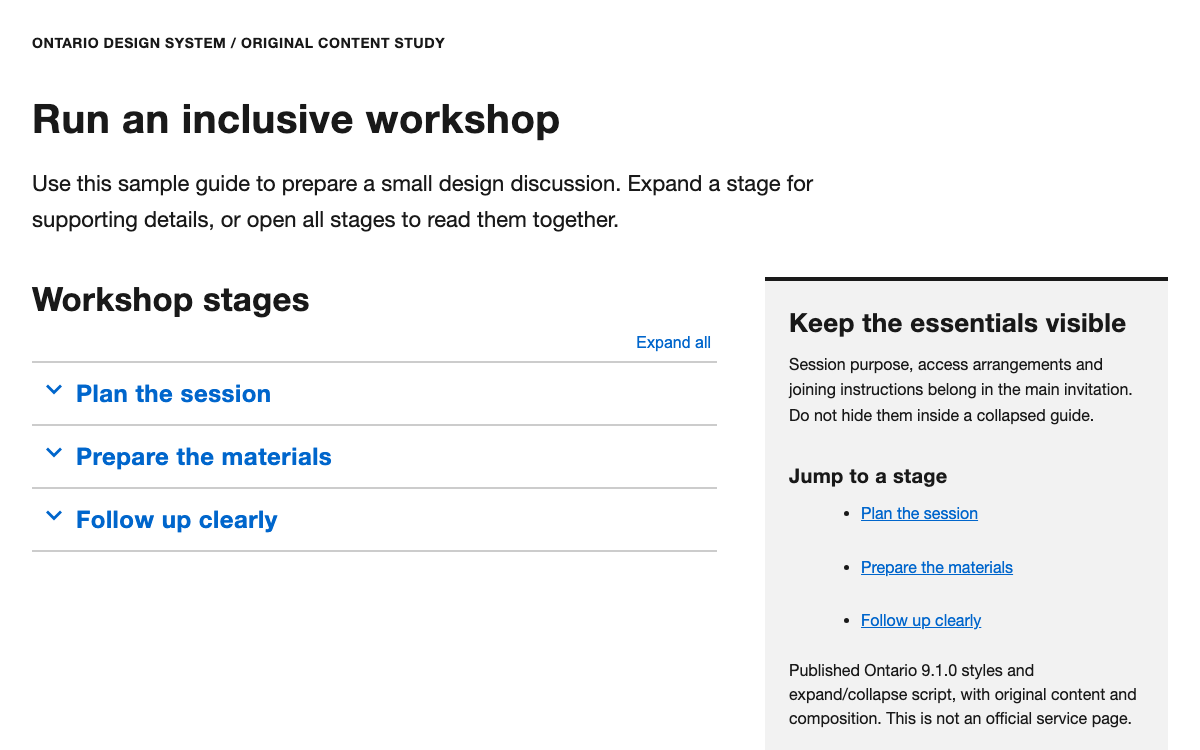Open the Prepare the materials sidebar link
Screen dimensions: 1200x750
point(936,567)
